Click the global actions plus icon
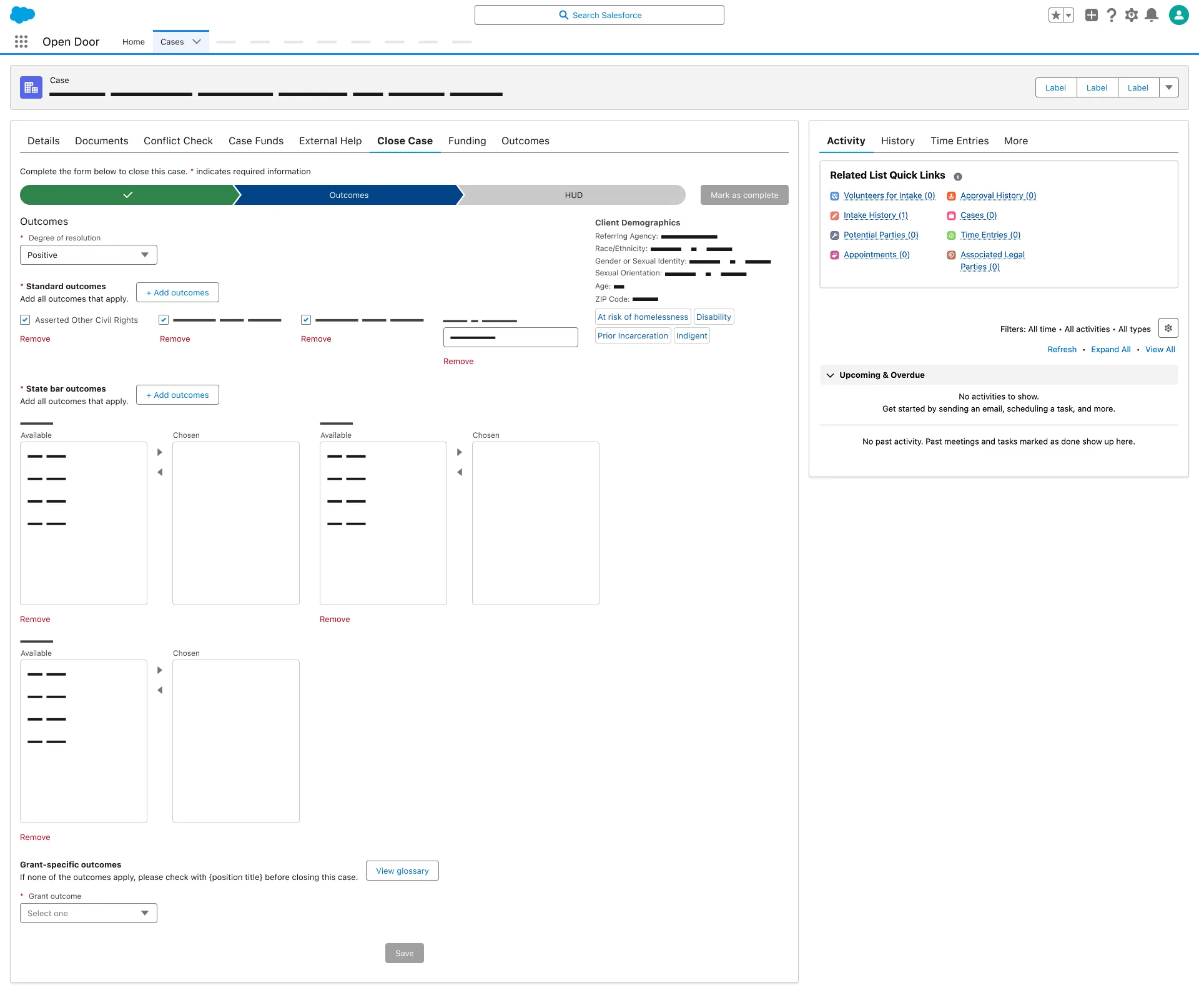 click(1092, 15)
